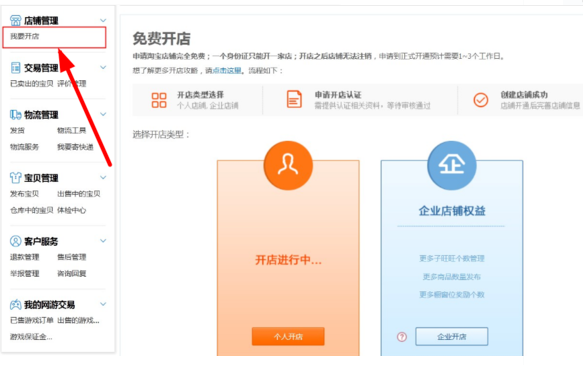Screen dimensions: 583x365
Task: Click the 我的网游交易 gamepad icon
Action: coord(15,305)
